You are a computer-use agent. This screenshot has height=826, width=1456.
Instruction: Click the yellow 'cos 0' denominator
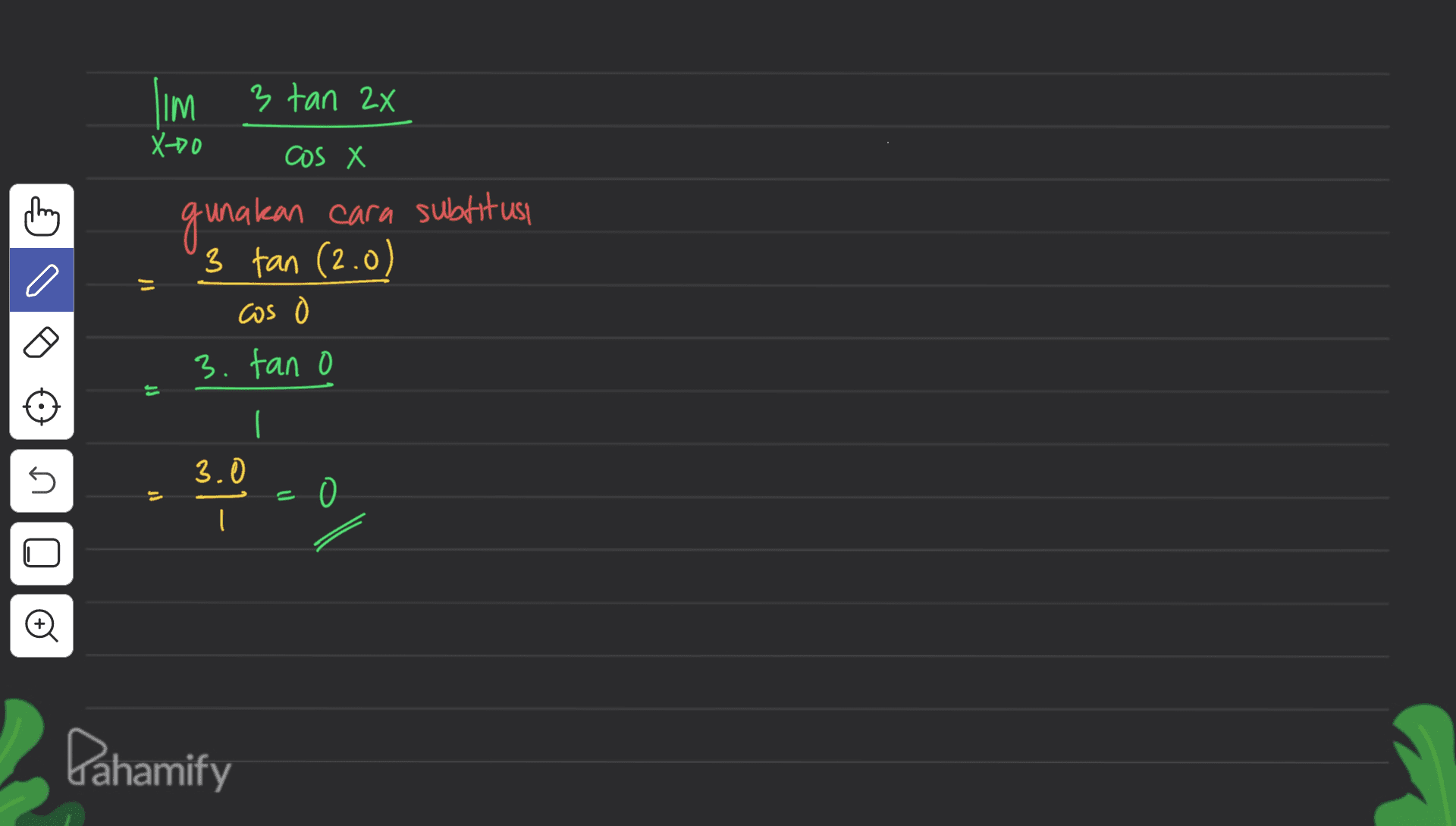coord(274,312)
